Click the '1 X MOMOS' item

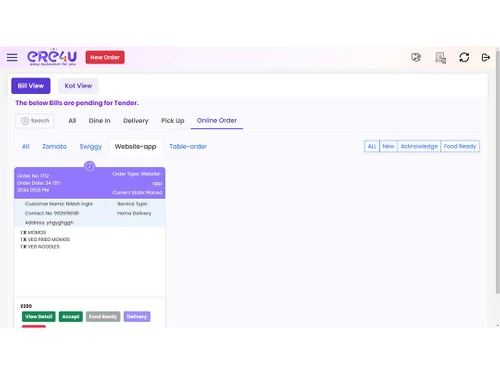(x=33, y=232)
